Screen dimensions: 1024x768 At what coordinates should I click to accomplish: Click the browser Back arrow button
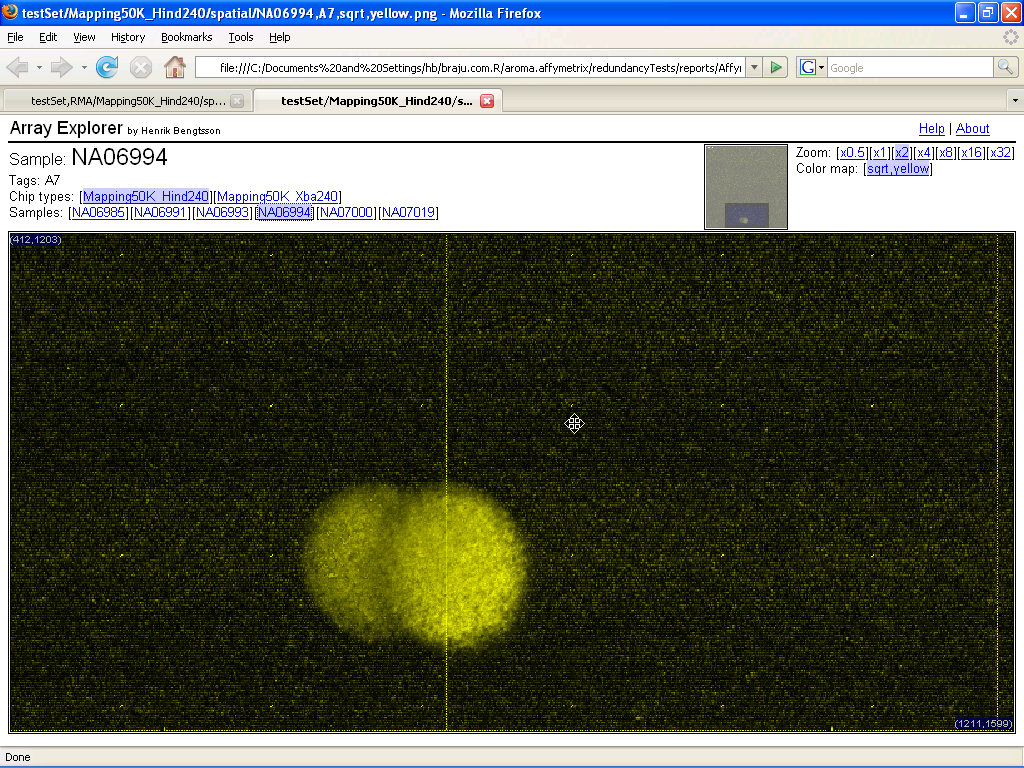click(18, 68)
